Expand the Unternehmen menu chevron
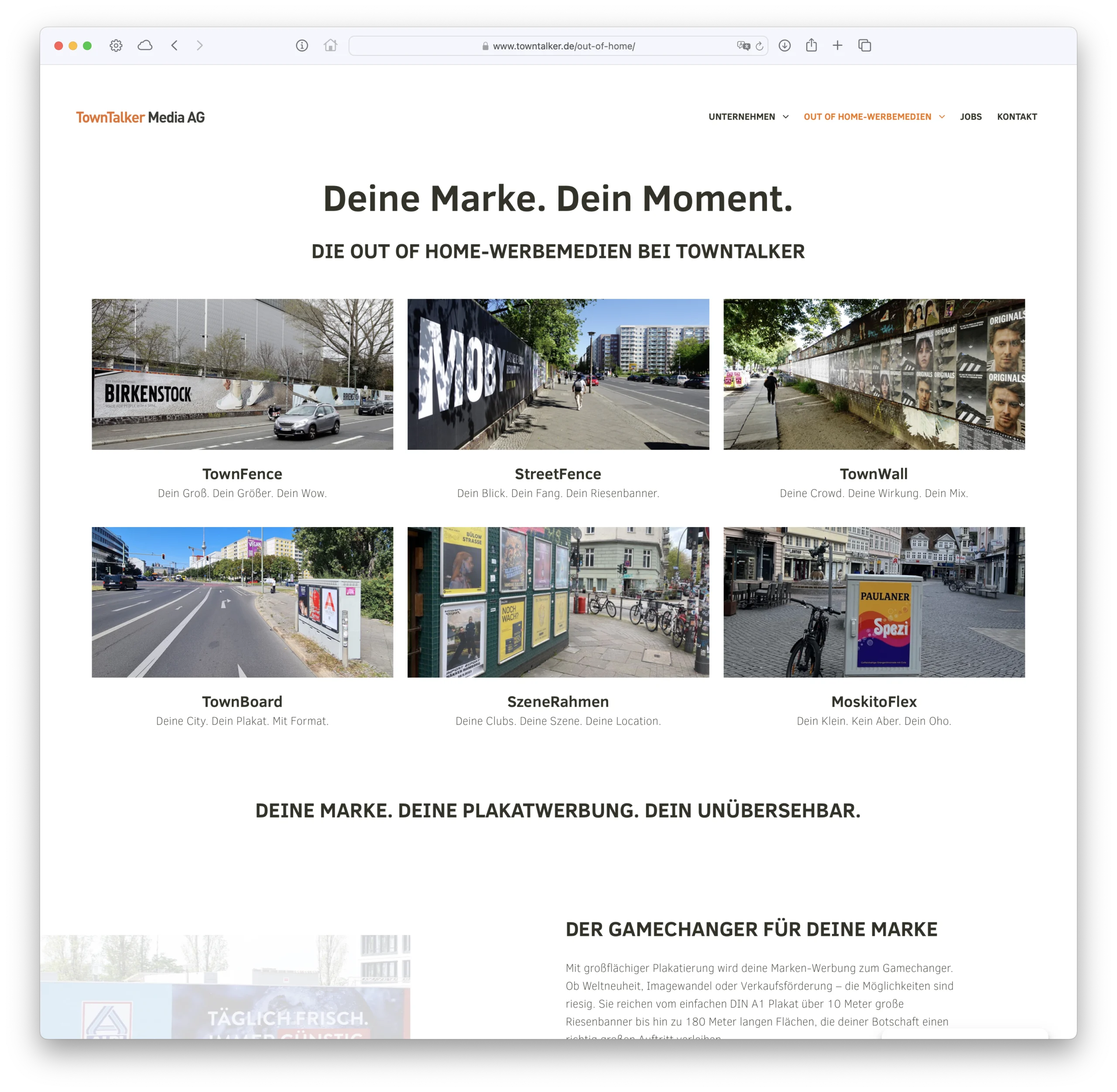1117x1092 pixels. tap(786, 117)
